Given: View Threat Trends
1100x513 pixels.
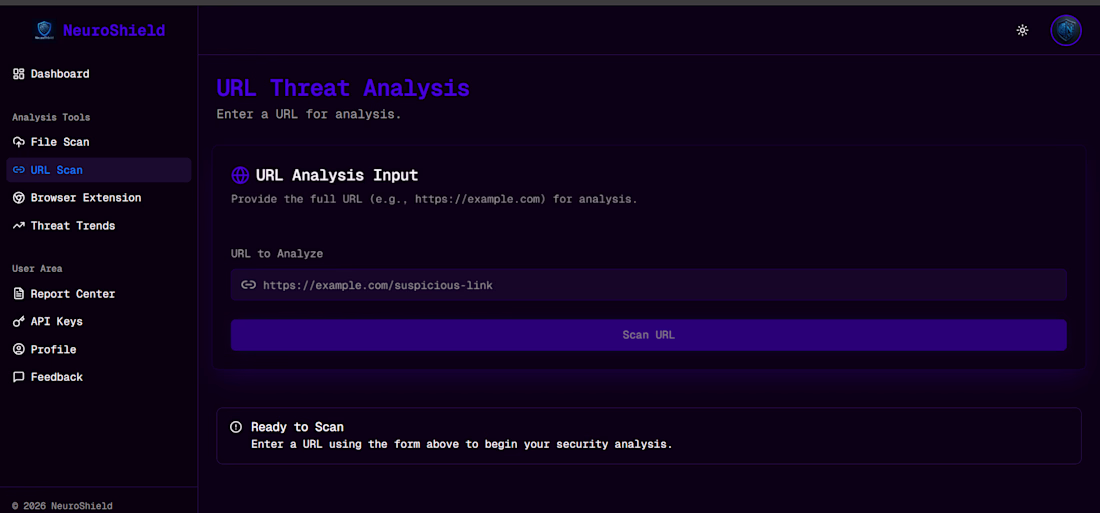Looking at the screenshot, I should 99,226.
